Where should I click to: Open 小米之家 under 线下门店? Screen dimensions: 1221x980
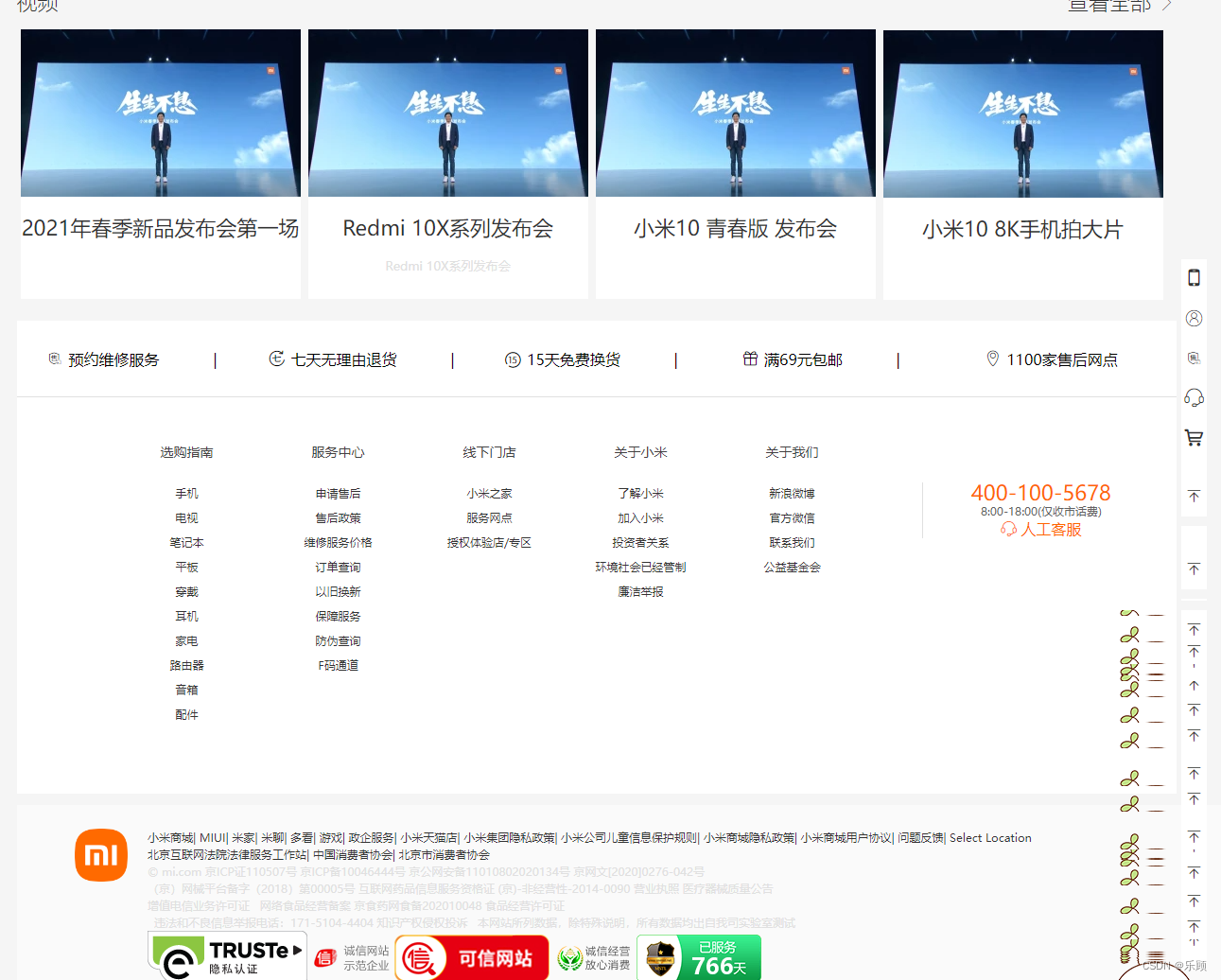tap(489, 493)
